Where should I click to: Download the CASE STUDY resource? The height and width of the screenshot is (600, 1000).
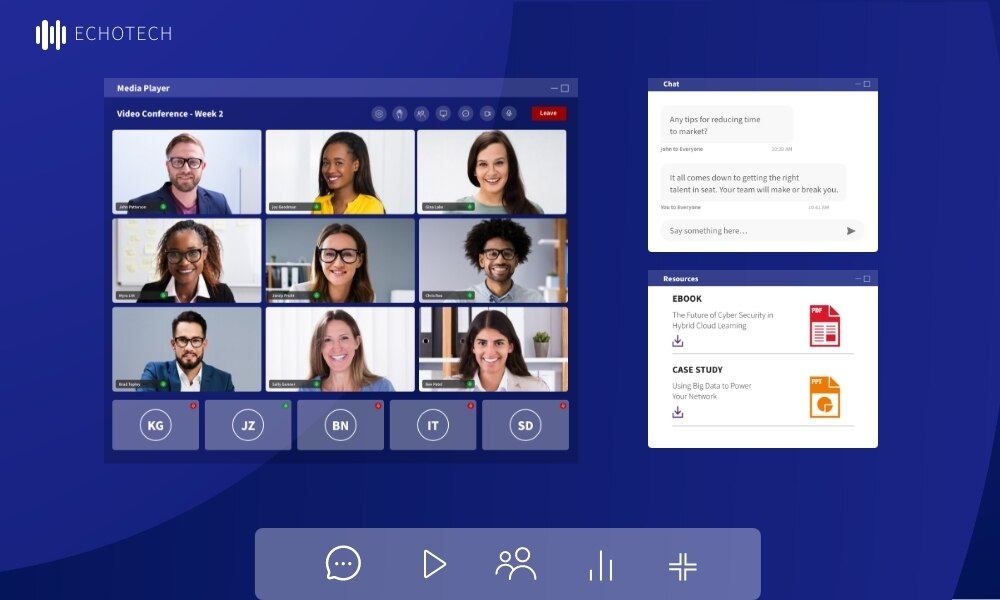click(x=677, y=413)
